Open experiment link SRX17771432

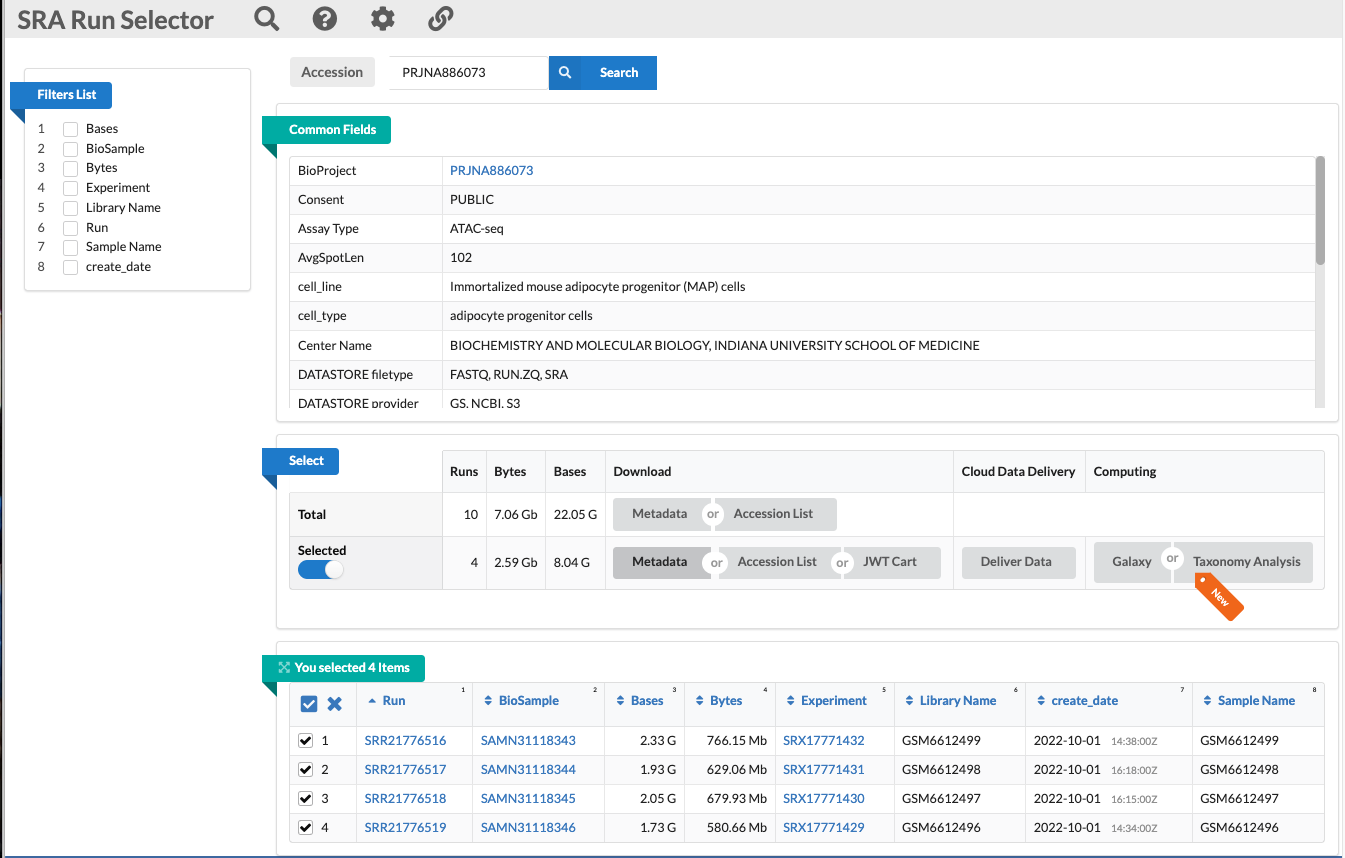(823, 741)
